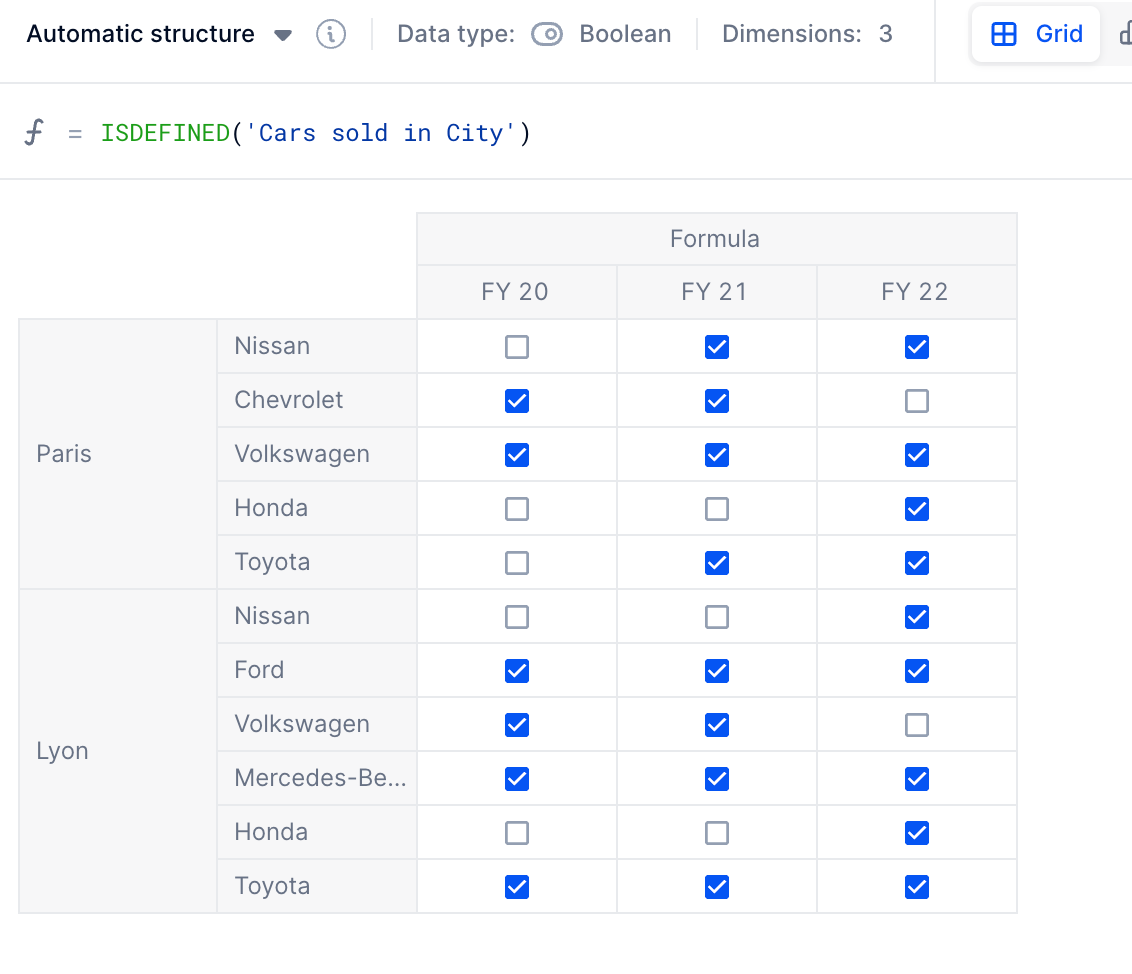Toggle Paris Volkswagen FY 21 checkbox
The width and height of the screenshot is (1132, 974).
pyautogui.click(x=717, y=455)
